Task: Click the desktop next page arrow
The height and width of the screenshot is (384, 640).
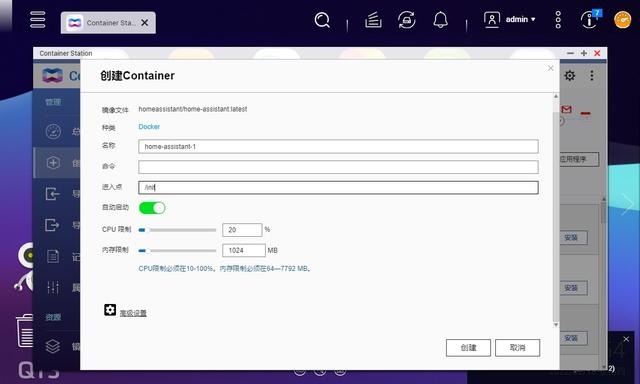Action: pyautogui.click(x=627, y=203)
